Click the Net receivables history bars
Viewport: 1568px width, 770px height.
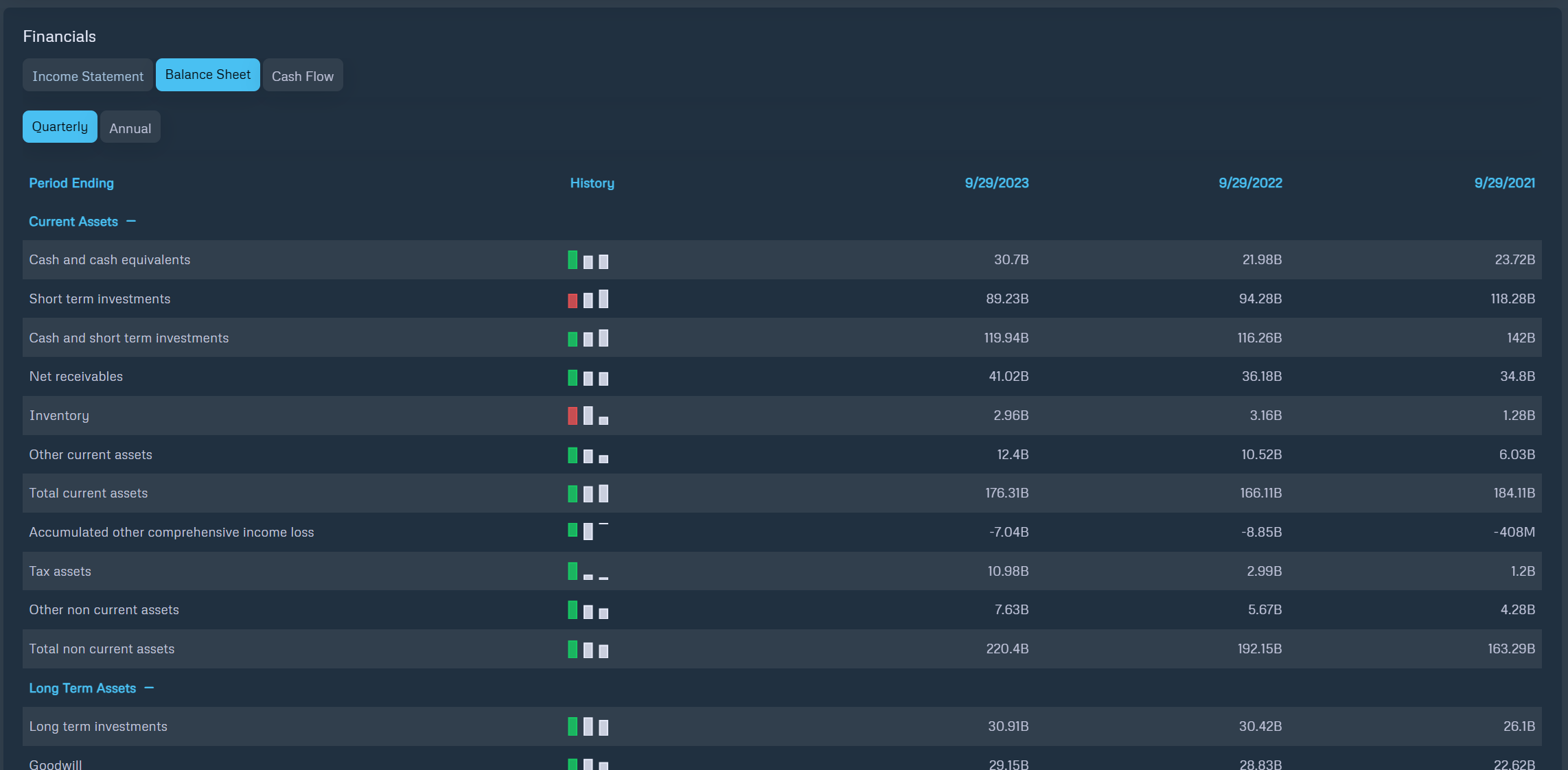click(588, 377)
